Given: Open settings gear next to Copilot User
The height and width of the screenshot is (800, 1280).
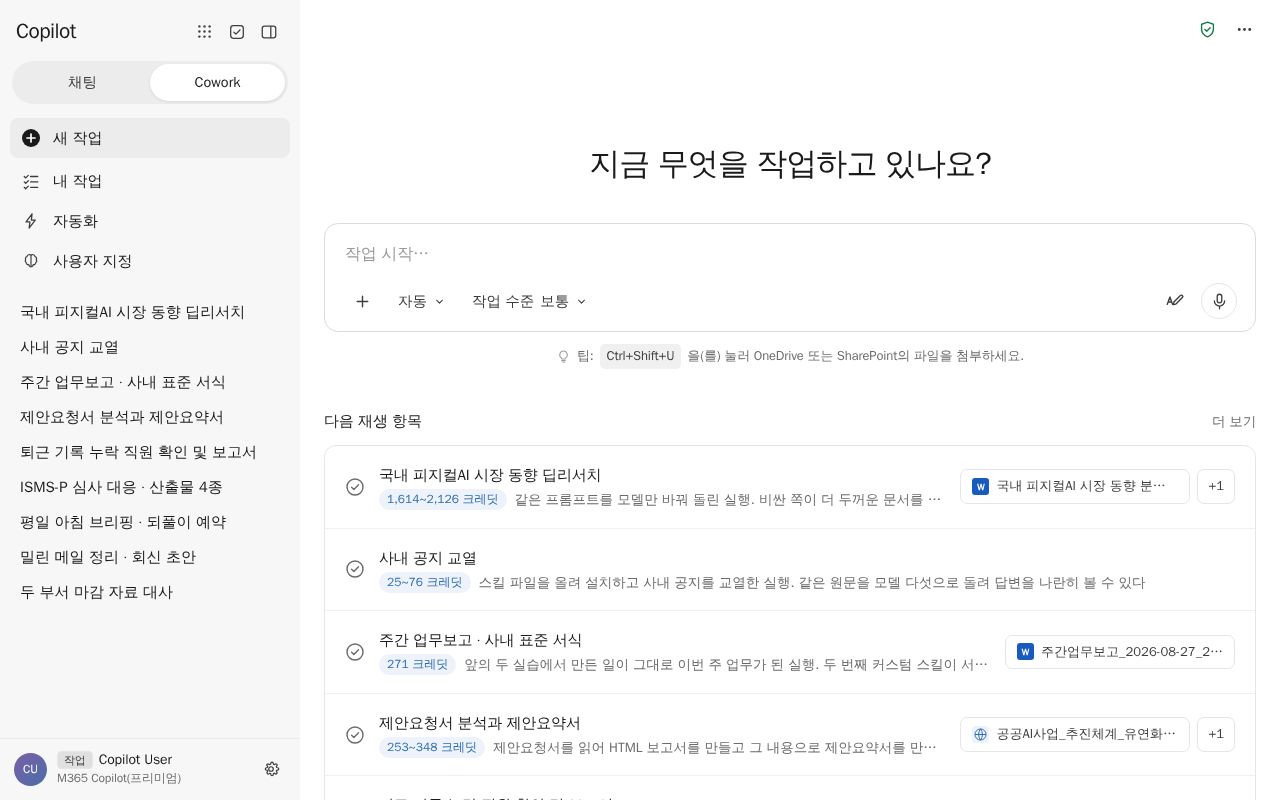Looking at the screenshot, I should [x=272, y=769].
